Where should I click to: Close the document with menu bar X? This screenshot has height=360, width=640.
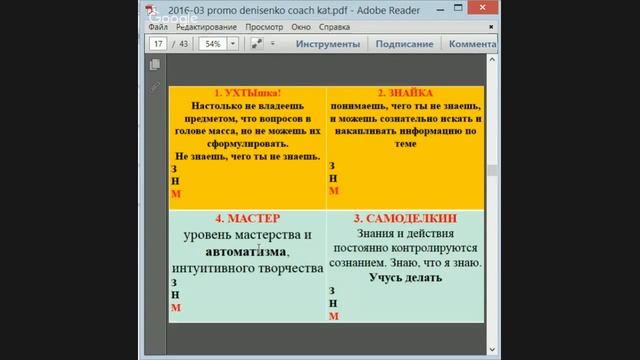491,27
